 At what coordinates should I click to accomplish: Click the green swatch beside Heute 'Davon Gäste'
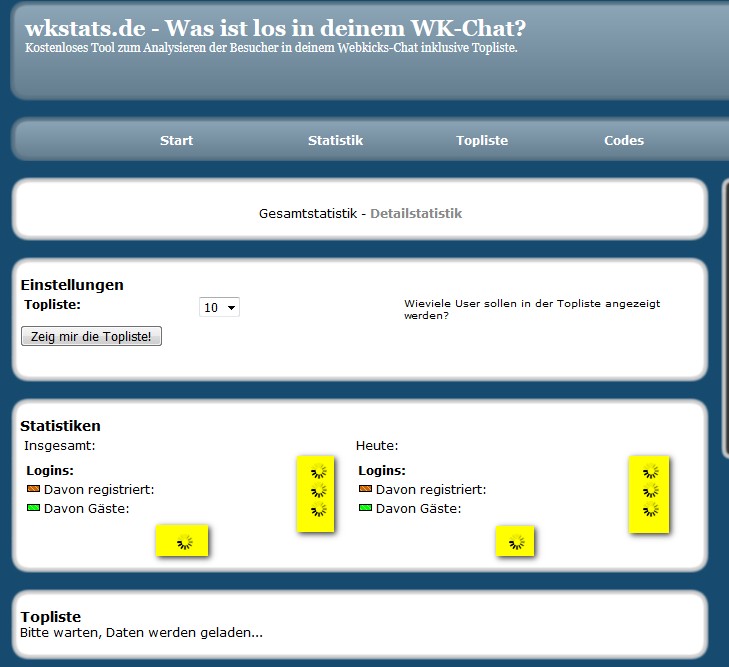click(x=365, y=508)
